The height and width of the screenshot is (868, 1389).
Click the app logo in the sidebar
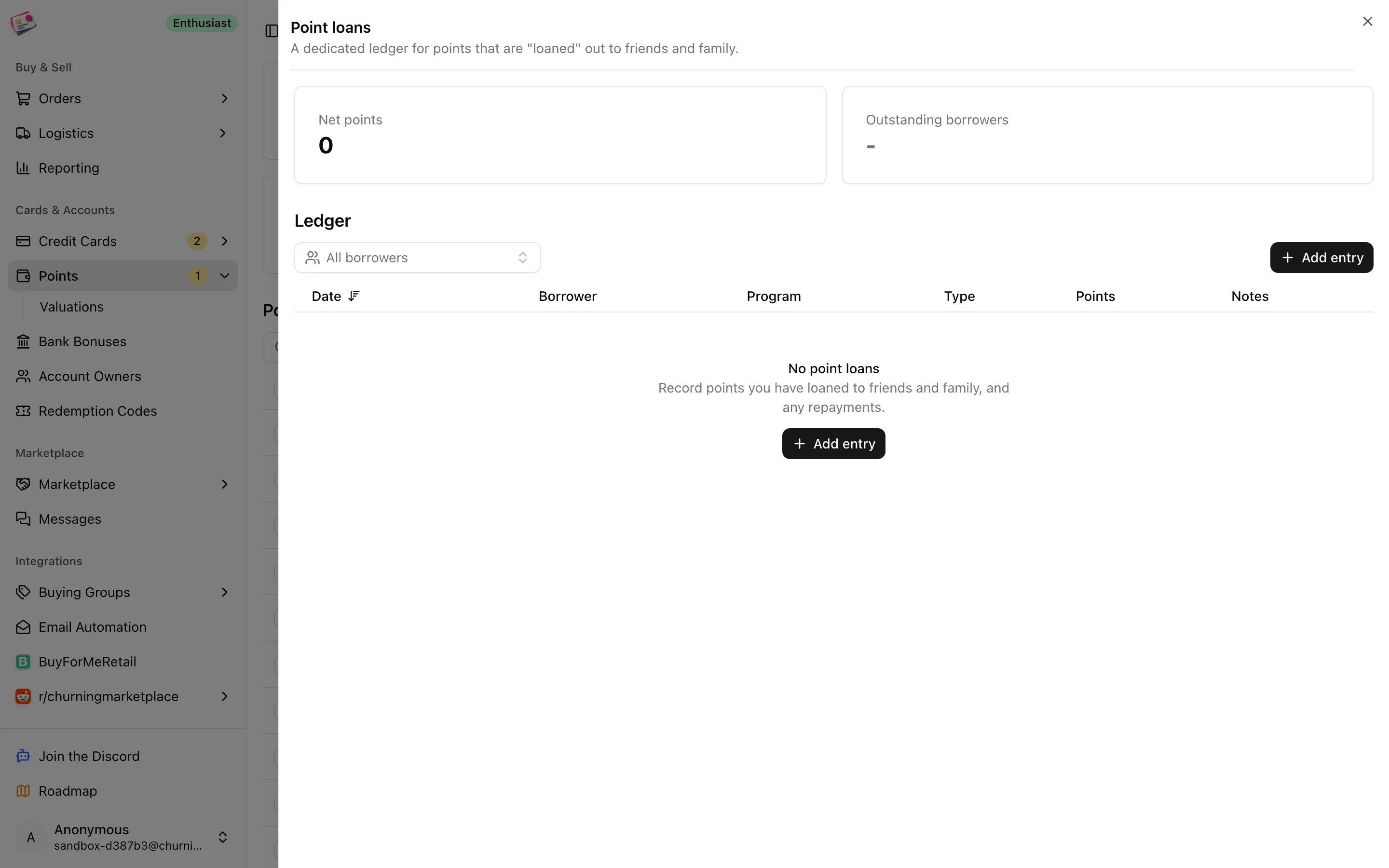(23, 24)
